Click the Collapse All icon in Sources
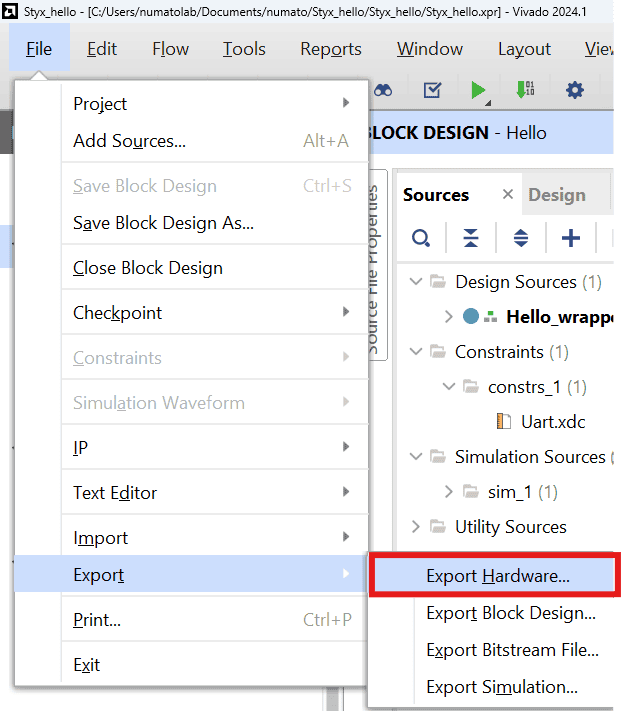The width and height of the screenshot is (621, 711). 471,238
